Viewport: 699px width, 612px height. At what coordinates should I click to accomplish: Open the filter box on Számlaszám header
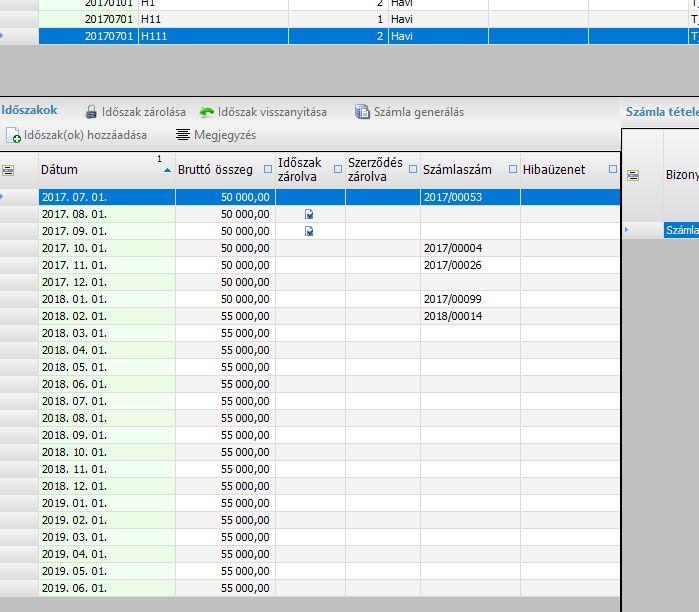[513, 169]
